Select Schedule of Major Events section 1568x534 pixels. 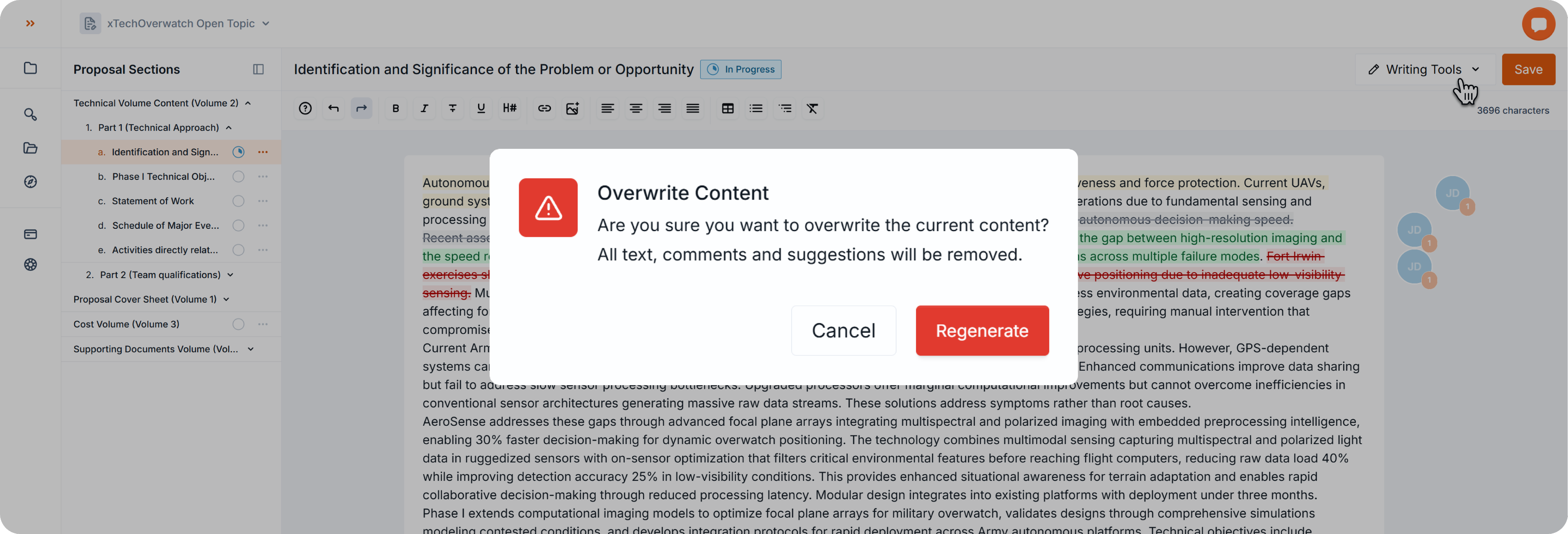(165, 226)
